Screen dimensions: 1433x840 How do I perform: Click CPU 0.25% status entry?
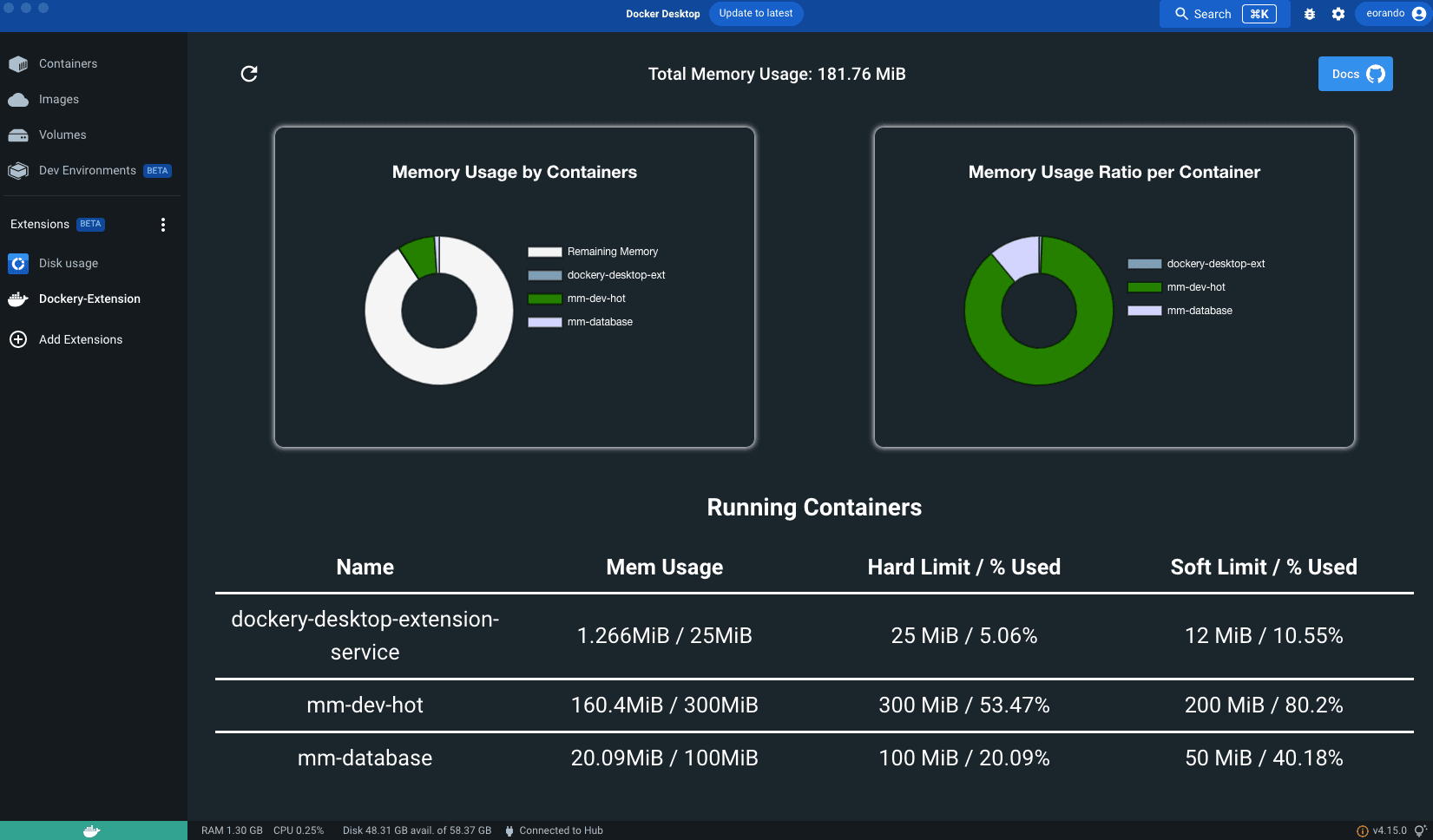(299, 830)
